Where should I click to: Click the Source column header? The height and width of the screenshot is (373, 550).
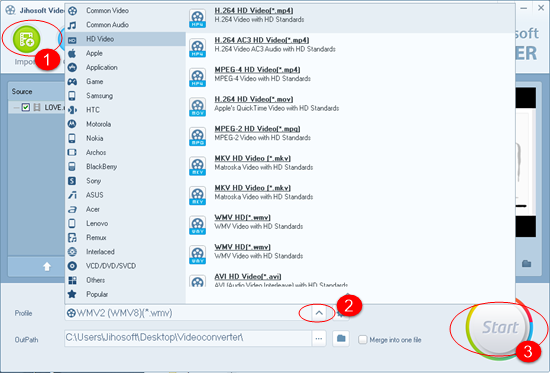click(x=36, y=92)
